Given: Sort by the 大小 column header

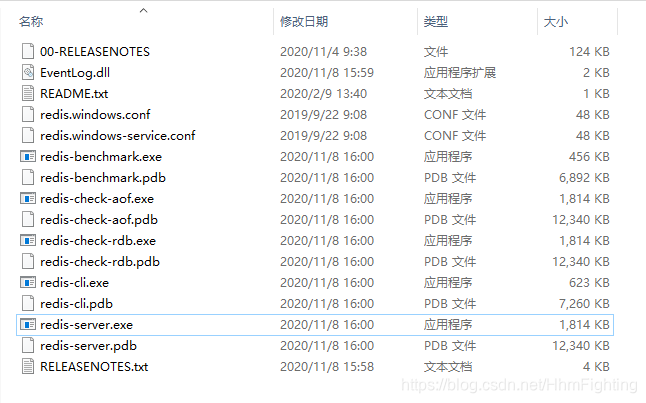Looking at the screenshot, I should point(556,21).
